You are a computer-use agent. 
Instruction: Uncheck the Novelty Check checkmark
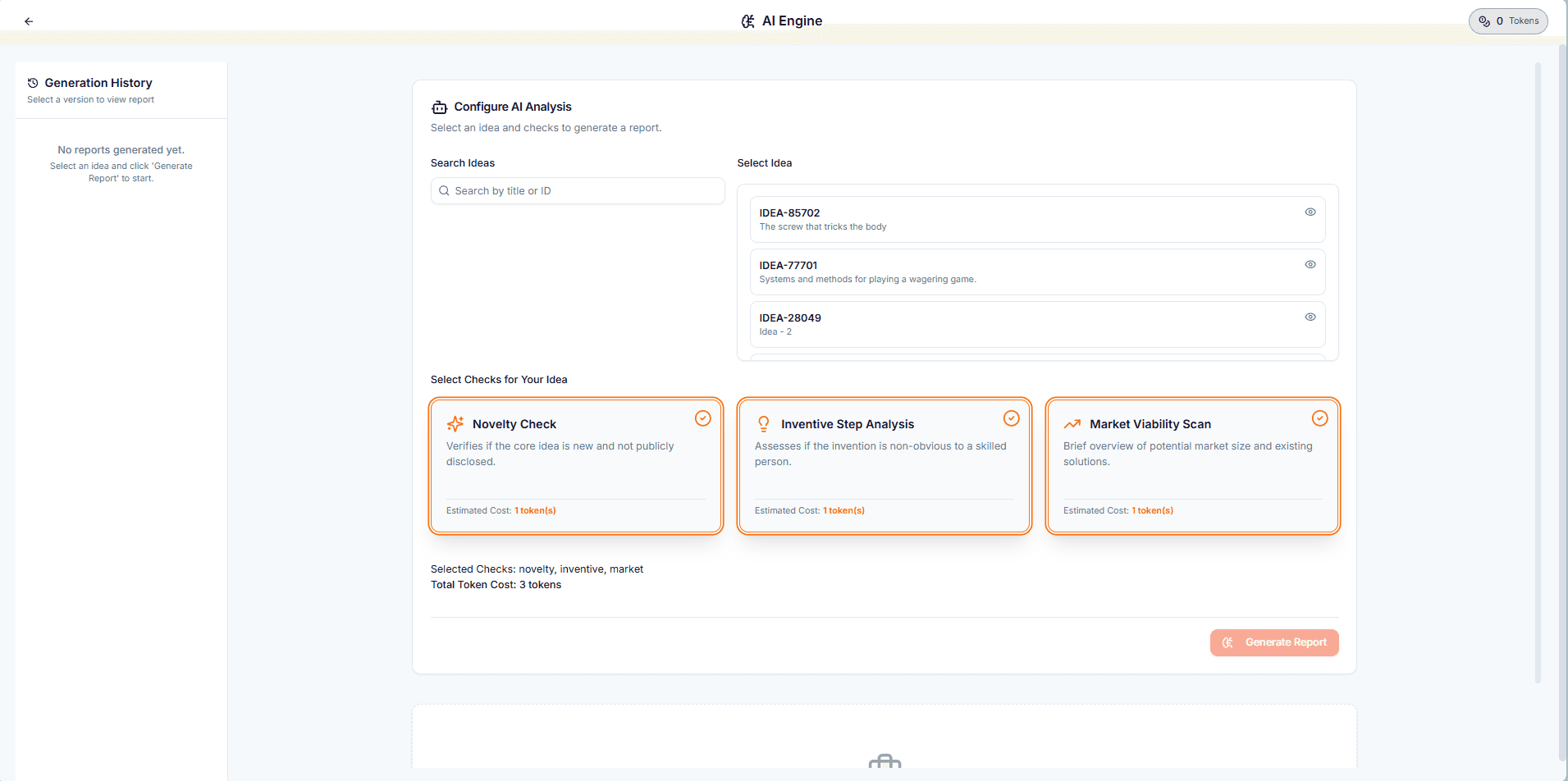pyautogui.click(x=703, y=418)
